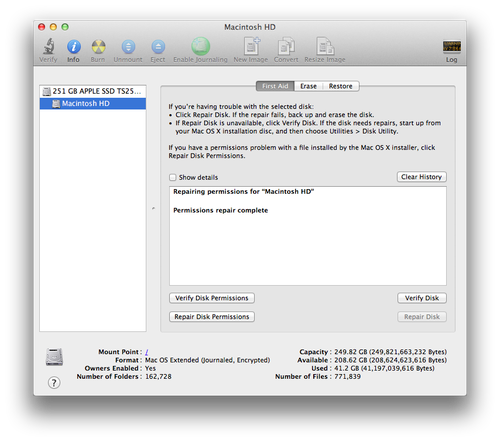Click the Verify Disk button

[422, 298]
